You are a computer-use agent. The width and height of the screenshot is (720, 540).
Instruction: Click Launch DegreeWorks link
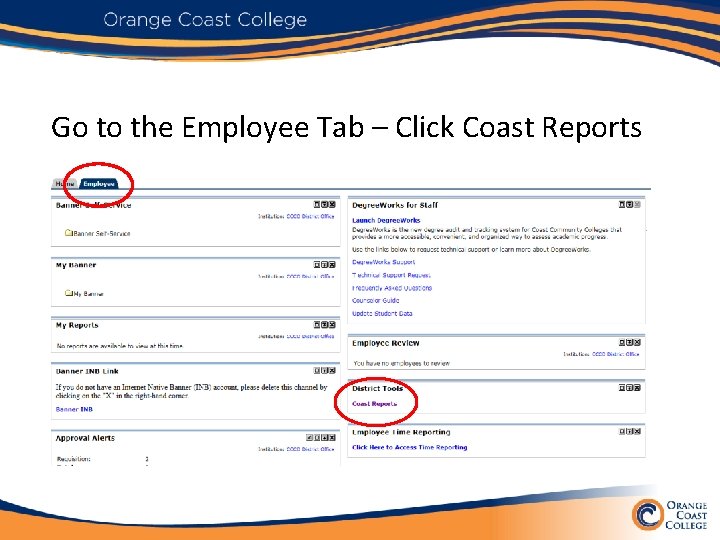(386, 220)
